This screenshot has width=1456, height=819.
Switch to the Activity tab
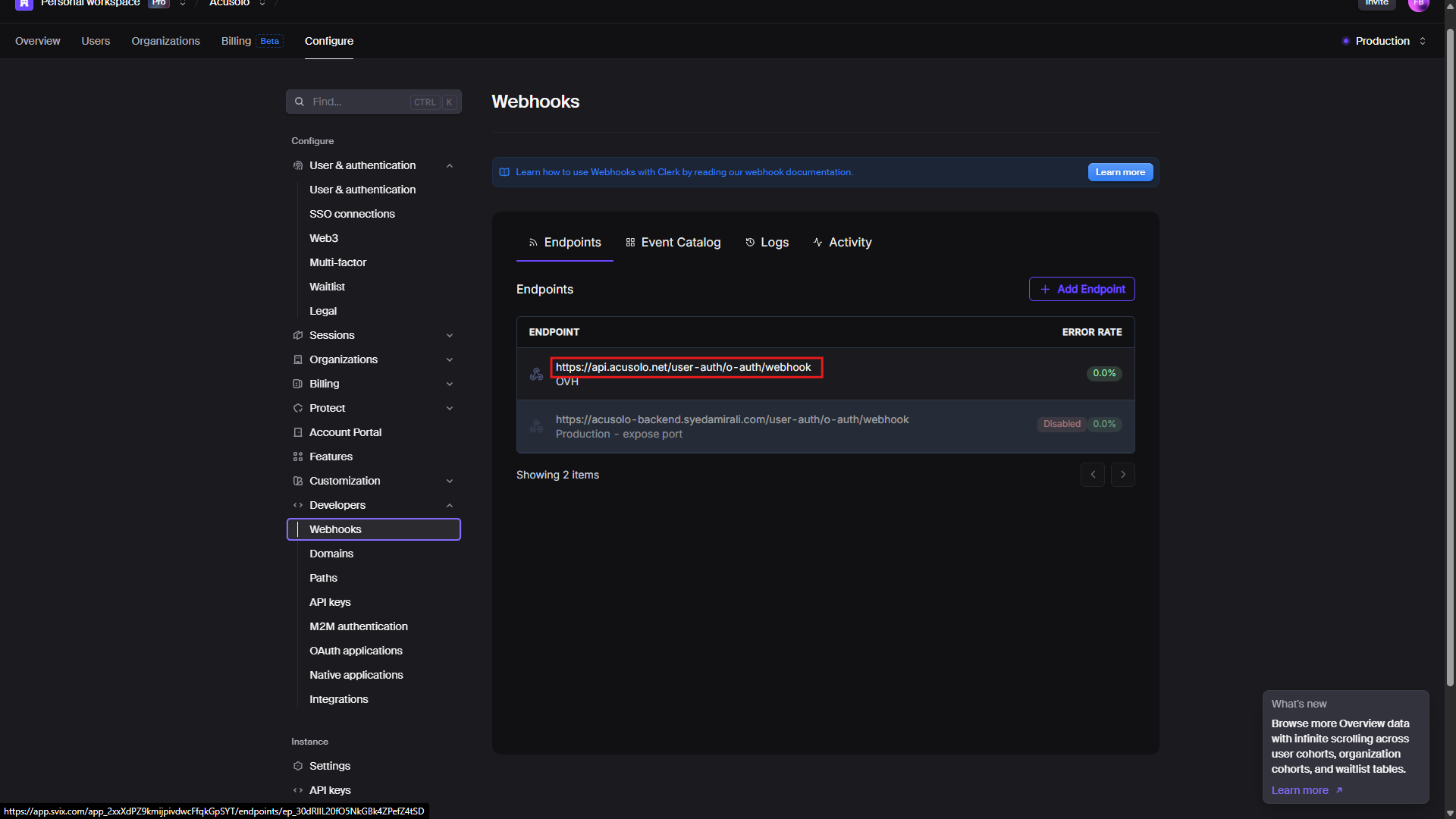point(843,243)
